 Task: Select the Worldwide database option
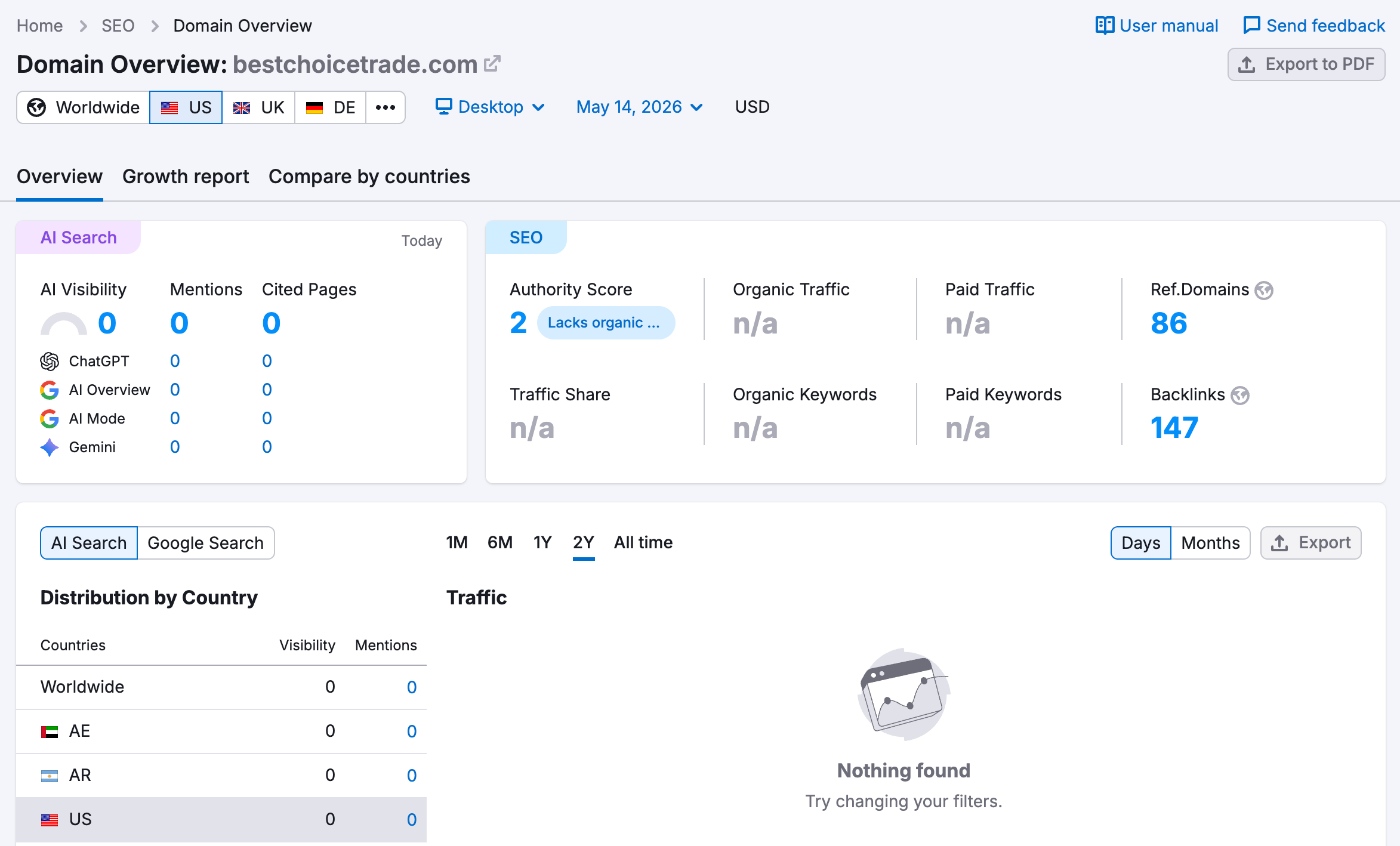click(x=83, y=107)
